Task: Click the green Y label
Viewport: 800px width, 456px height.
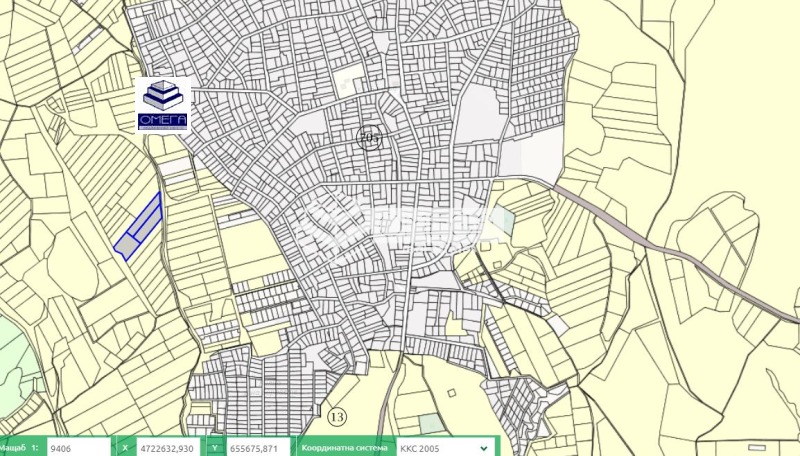Action: pyautogui.click(x=215, y=449)
